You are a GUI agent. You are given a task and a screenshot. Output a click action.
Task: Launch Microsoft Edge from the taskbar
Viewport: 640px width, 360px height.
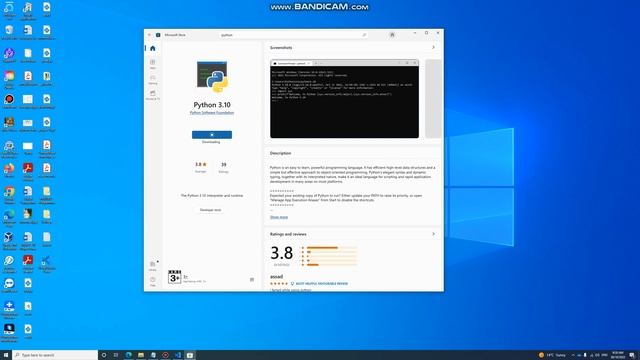click(x=128, y=355)
